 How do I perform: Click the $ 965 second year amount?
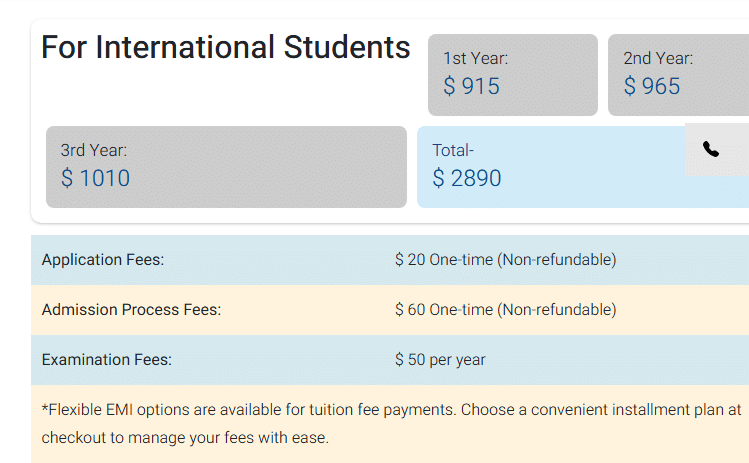coord(652,87)
